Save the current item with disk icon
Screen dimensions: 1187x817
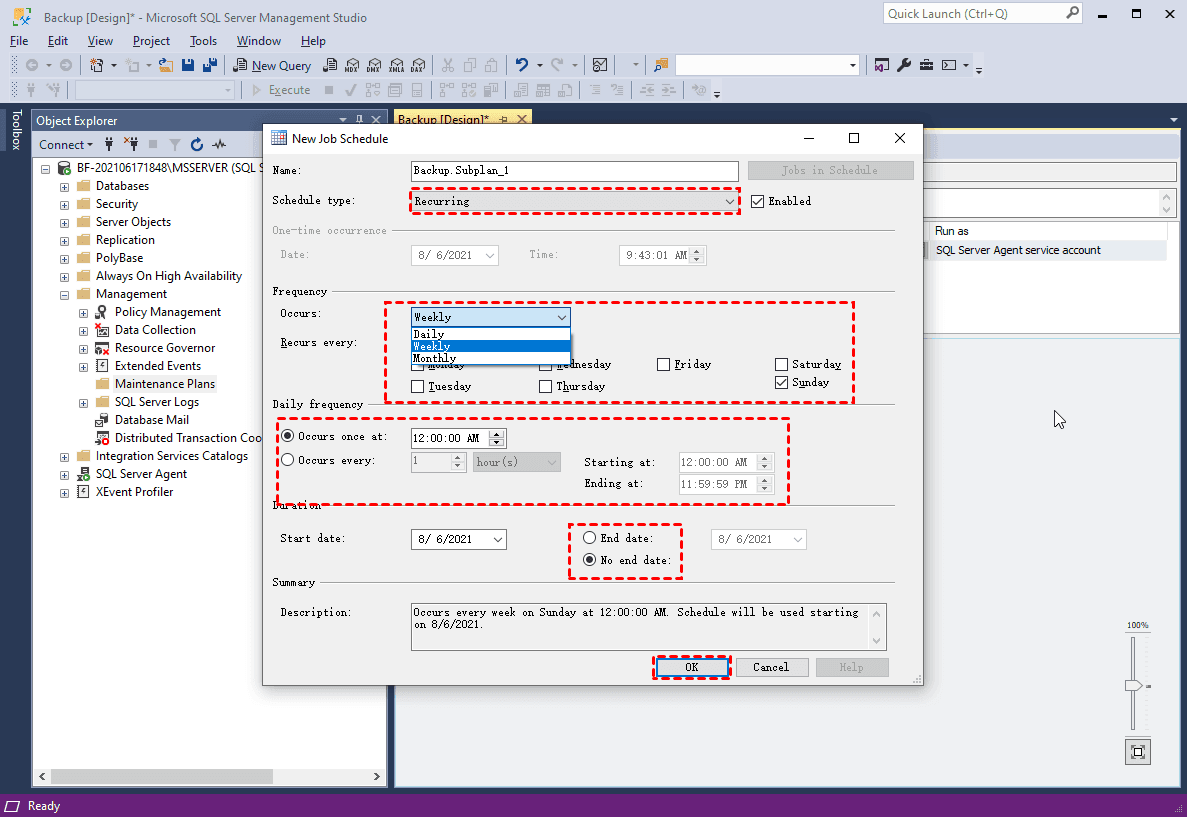click(x=188, y=66)
